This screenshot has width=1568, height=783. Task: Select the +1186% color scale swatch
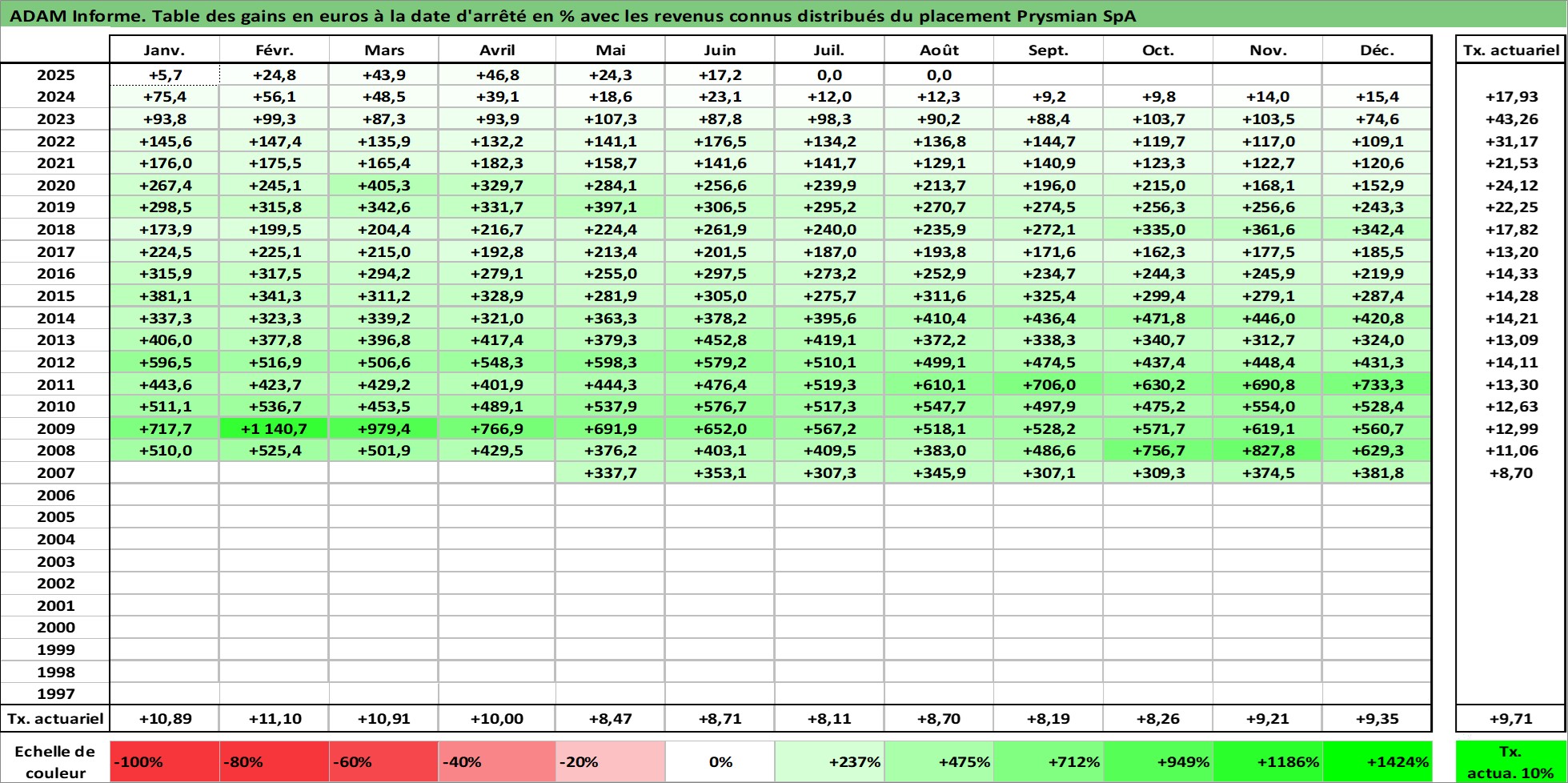coord(1268,761)
